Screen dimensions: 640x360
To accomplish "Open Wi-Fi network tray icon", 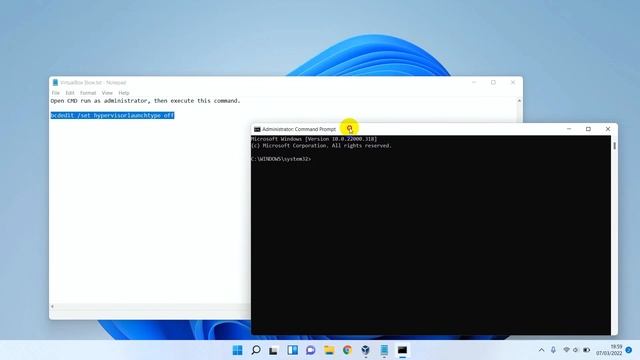I will [566, 350].
